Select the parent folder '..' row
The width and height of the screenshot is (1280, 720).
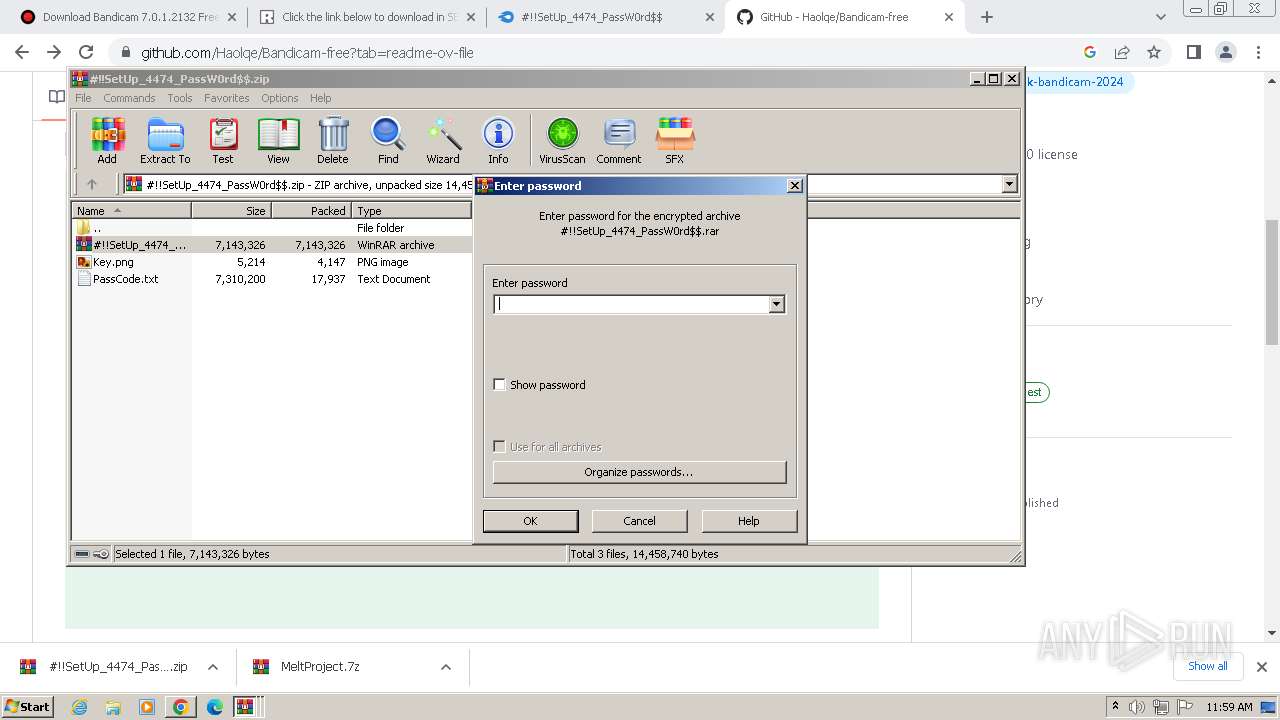click(271, 228)
